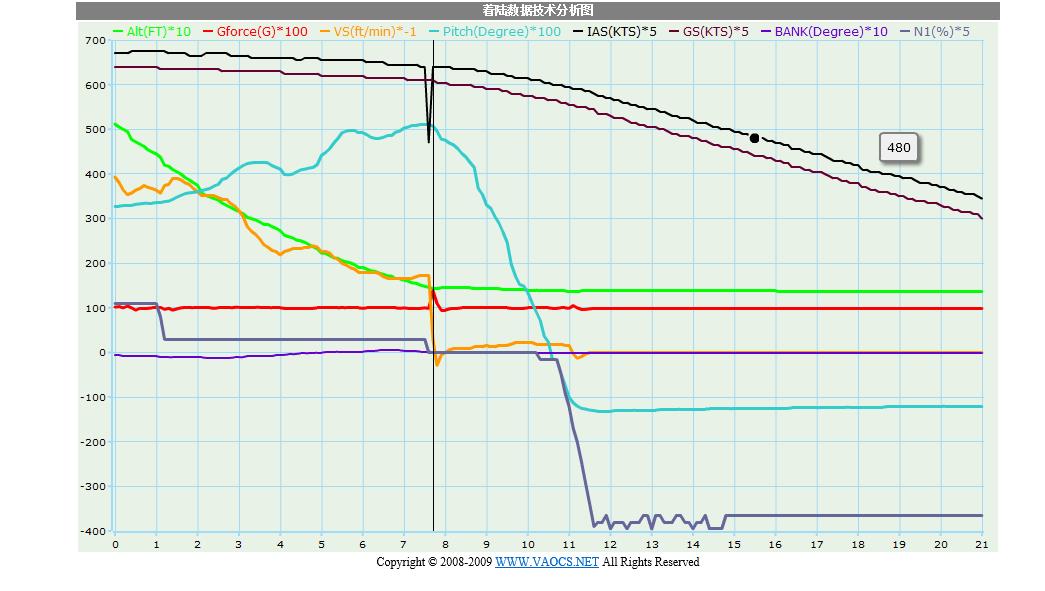Image resolution: width=1045 pixels, height=591 pixels.
Task: Click the 700 label on the y-axis
Action: coord(95,41)
